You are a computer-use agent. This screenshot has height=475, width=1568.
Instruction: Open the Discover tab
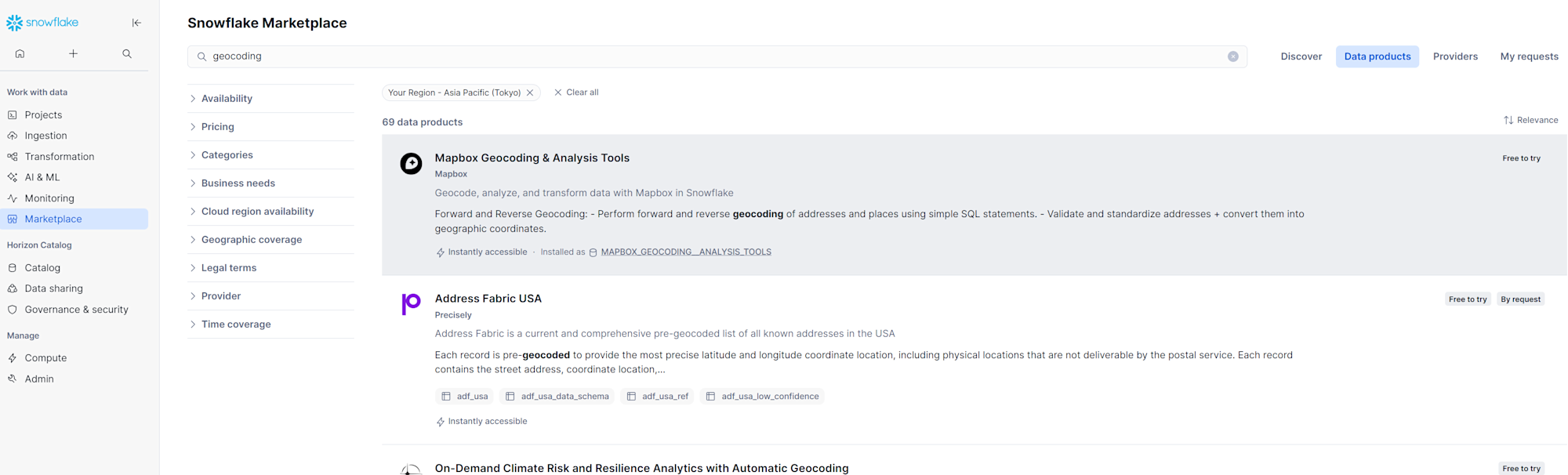(x=1301, y=56)
